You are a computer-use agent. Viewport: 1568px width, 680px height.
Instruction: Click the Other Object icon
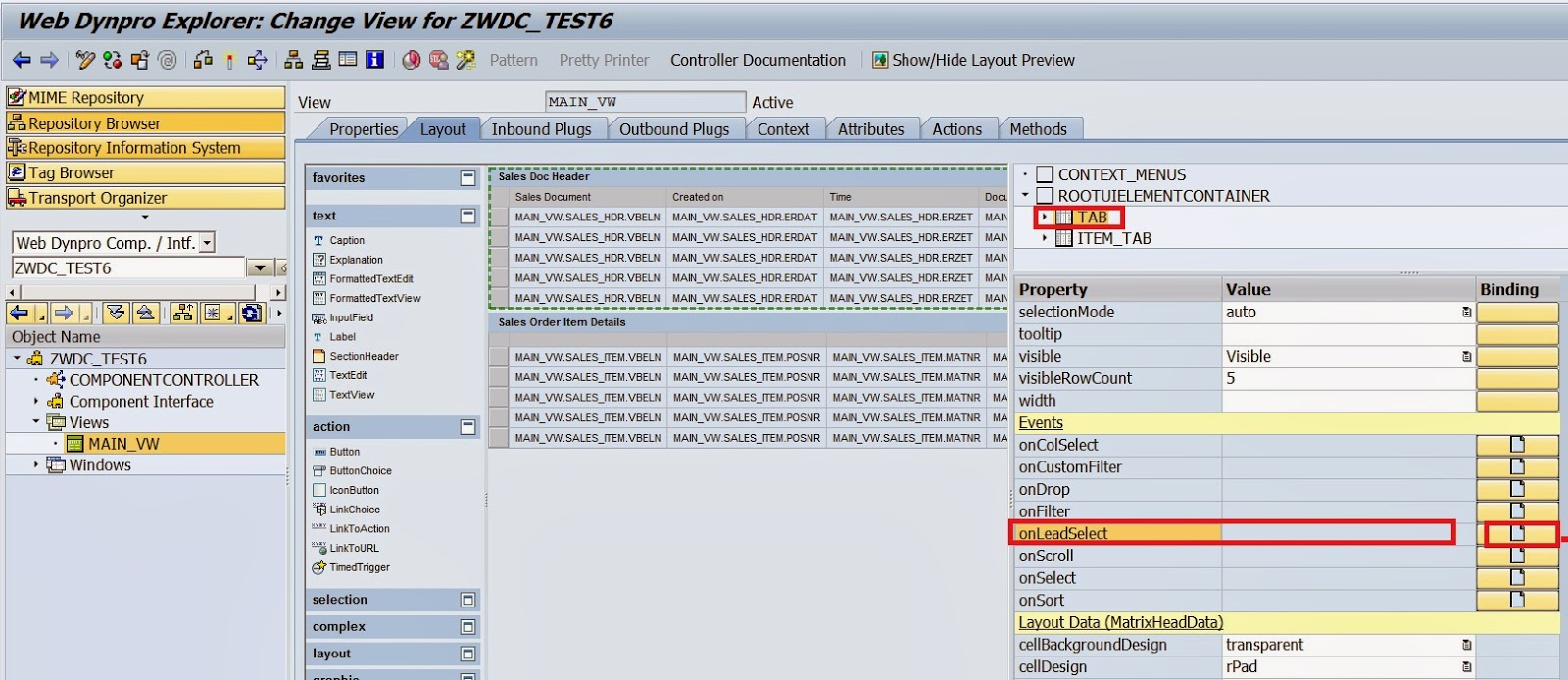tap(139, 61)
